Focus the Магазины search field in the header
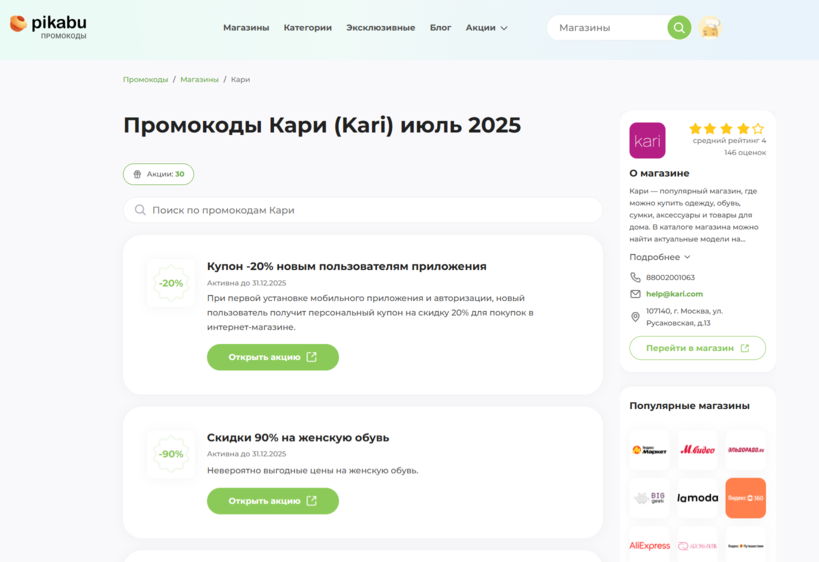 coord(609,28)
